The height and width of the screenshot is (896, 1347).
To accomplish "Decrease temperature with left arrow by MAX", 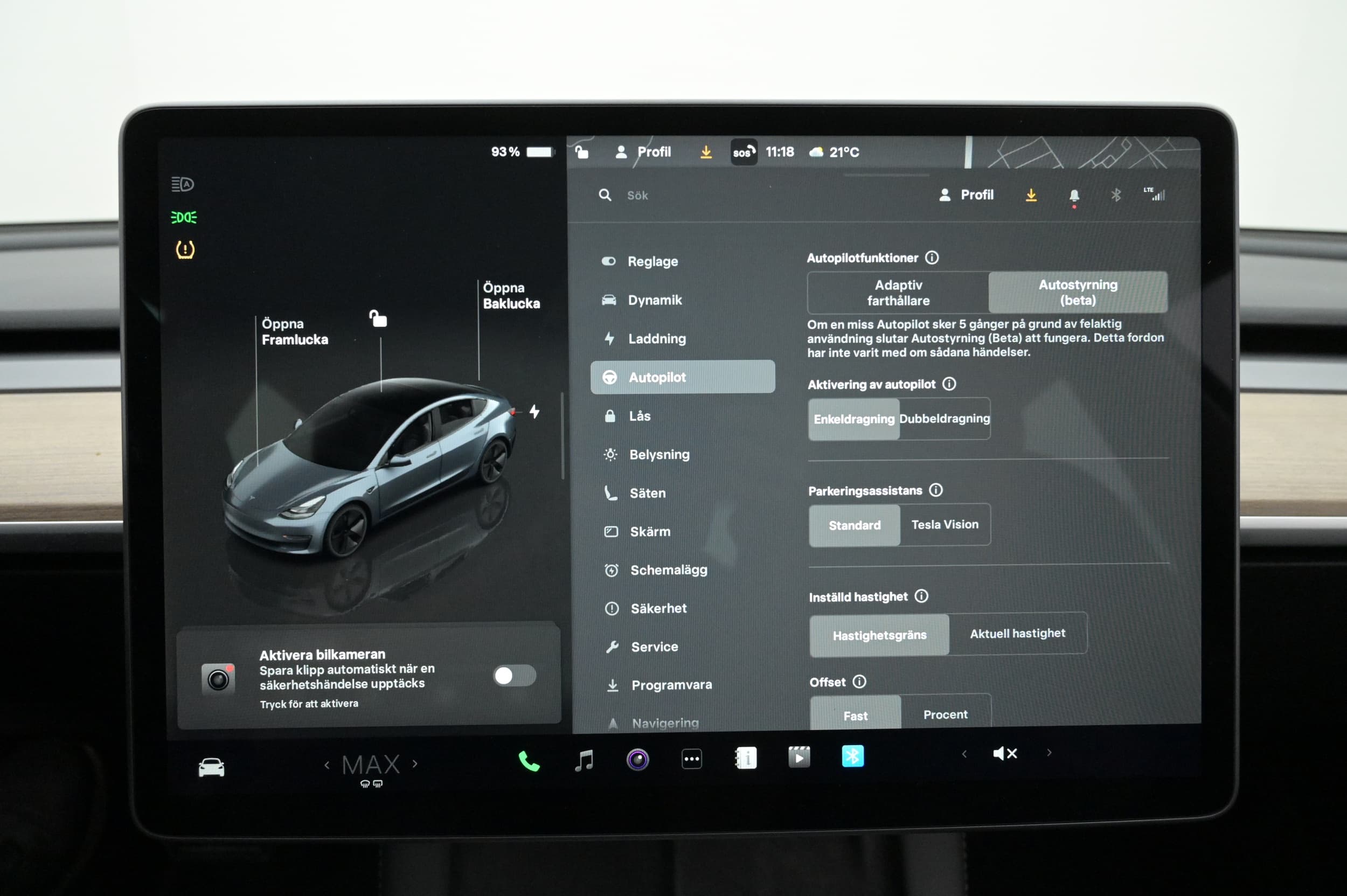I will pos(327,765).
